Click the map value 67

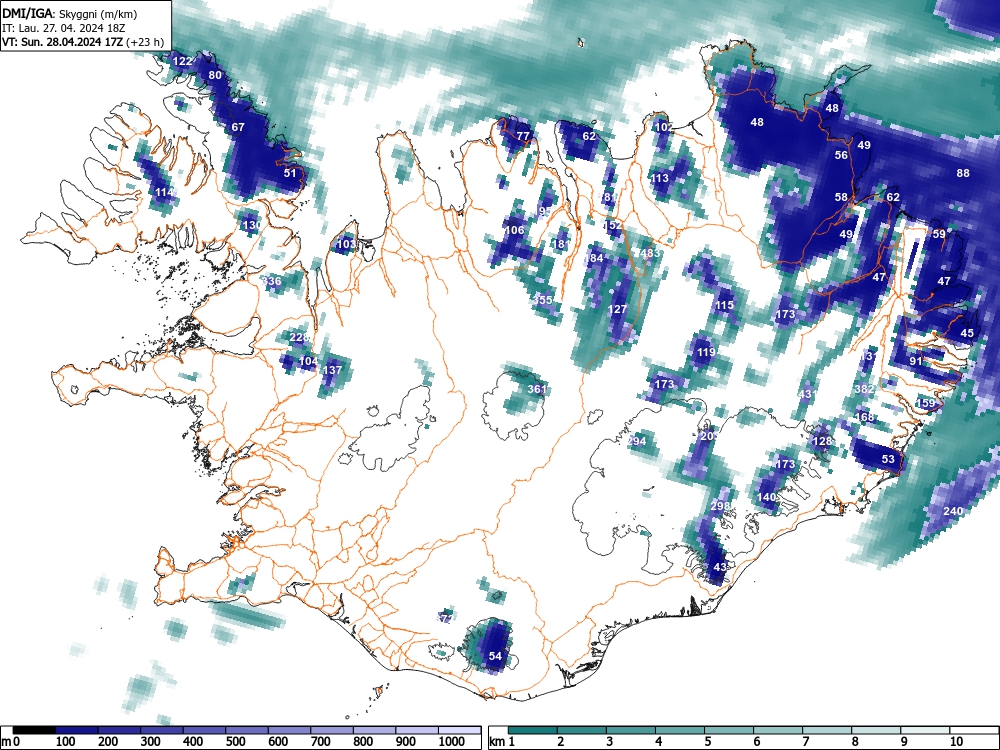click(238, 127)
